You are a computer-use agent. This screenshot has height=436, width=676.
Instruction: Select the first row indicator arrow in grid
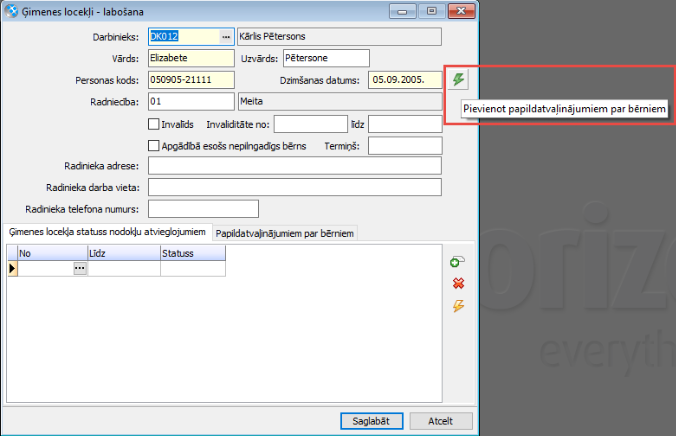click(12, 268)
